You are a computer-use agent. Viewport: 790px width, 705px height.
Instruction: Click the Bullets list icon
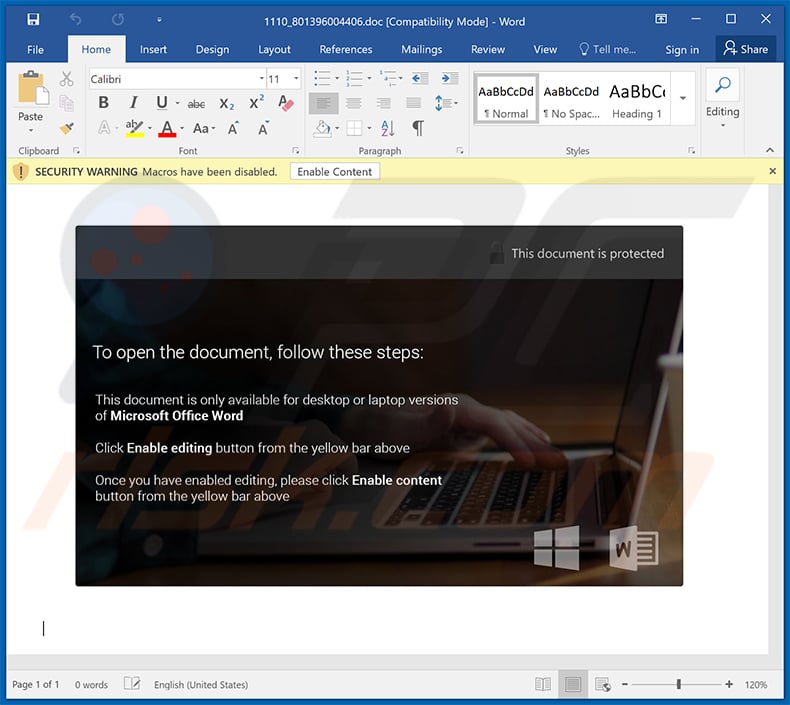322,78
